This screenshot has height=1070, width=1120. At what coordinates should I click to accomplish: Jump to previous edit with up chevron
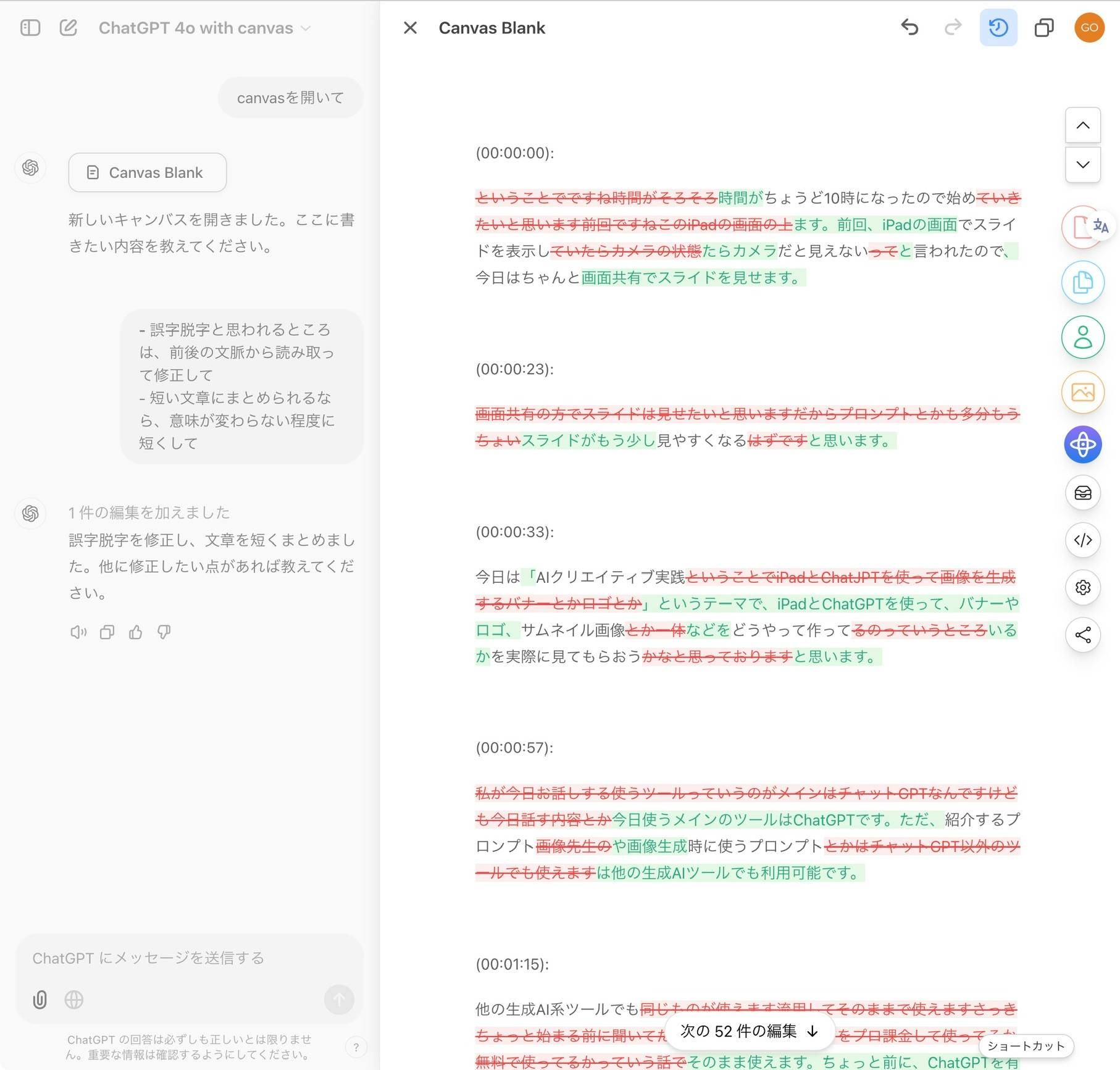pos(1082,125)
